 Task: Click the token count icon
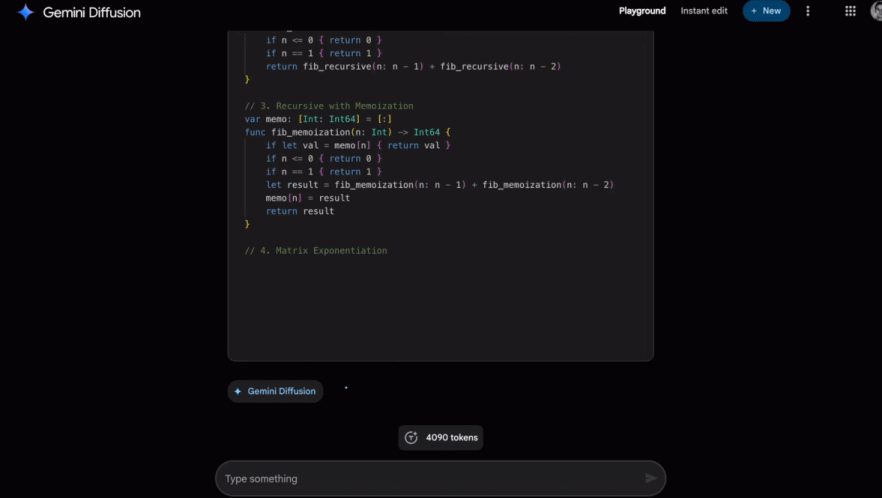(x=411, y=437)
